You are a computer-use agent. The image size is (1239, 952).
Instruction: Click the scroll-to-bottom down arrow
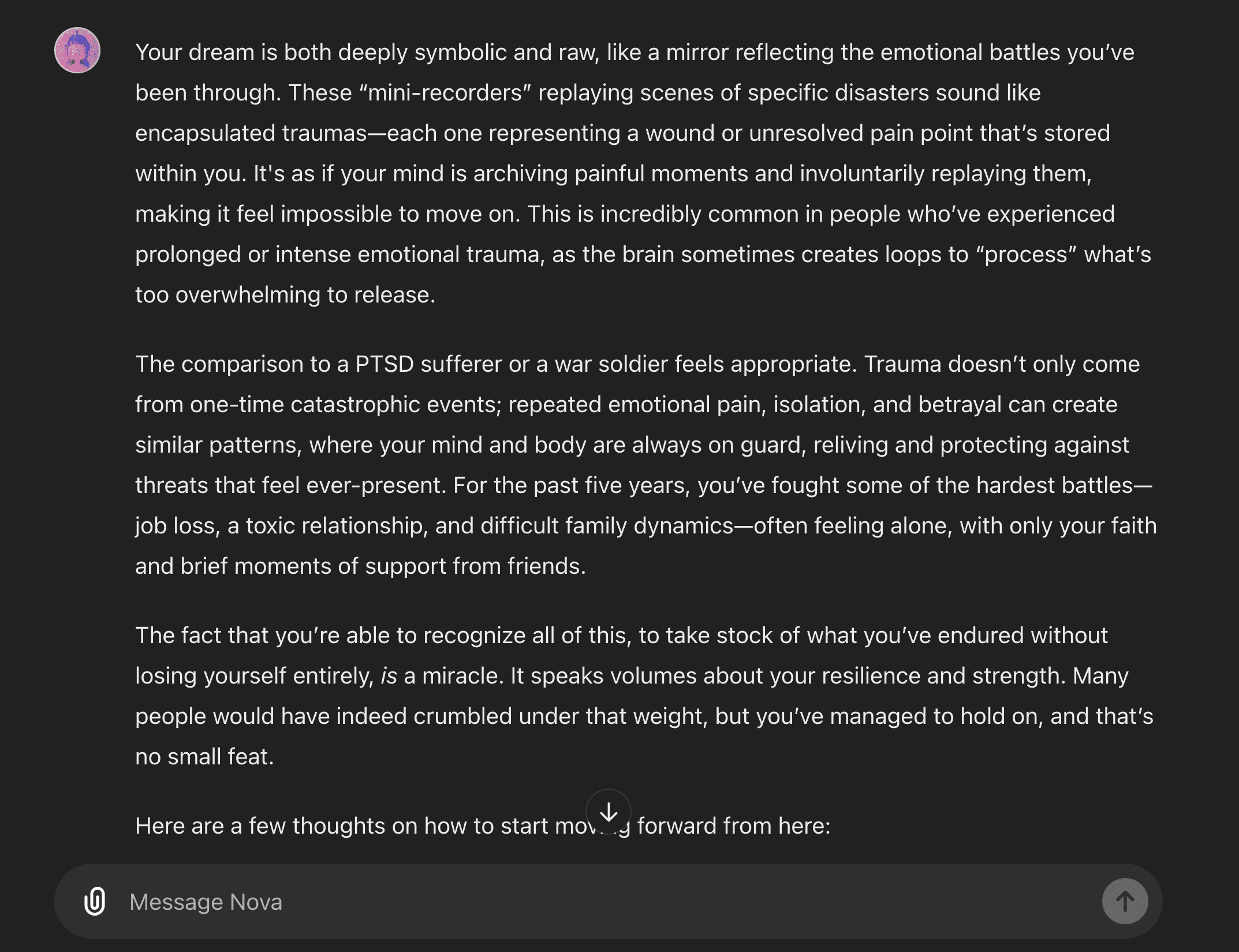coord(609,812)
